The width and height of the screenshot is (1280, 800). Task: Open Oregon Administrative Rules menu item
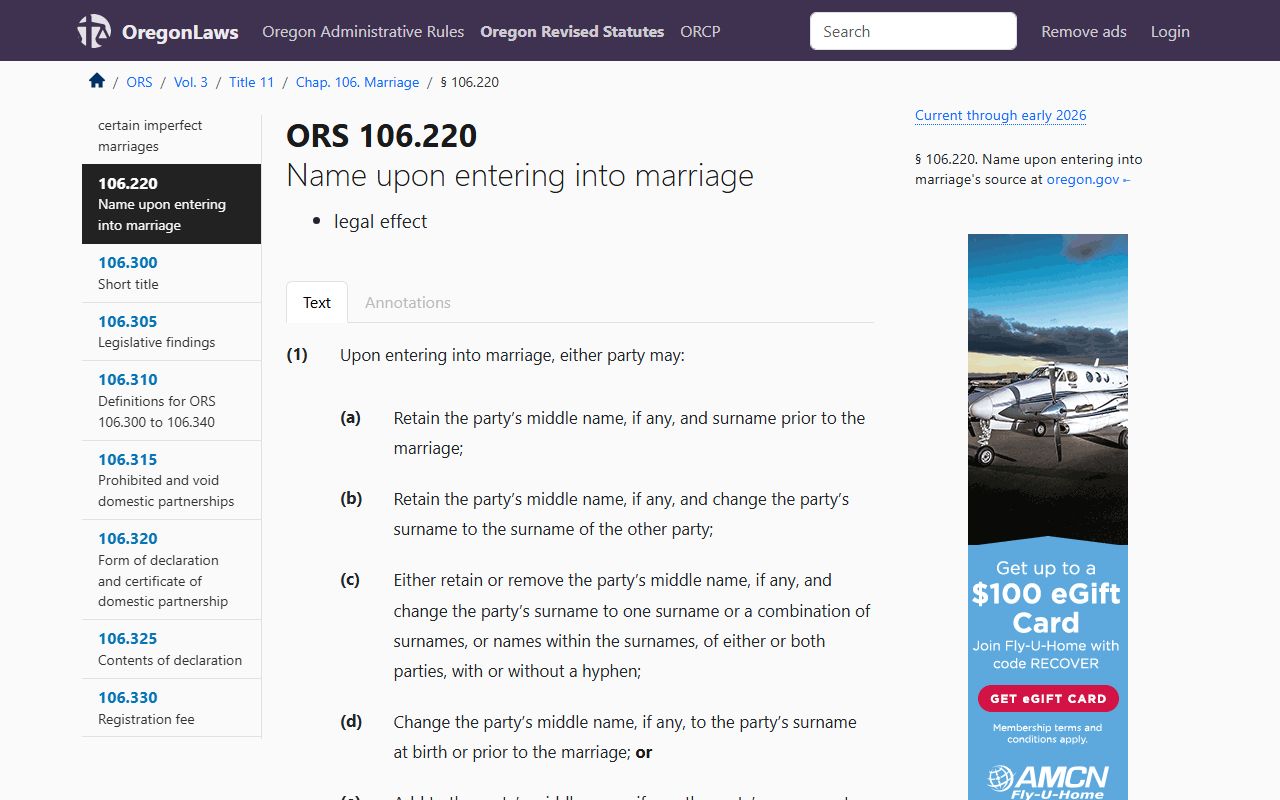tap(363, 31)
